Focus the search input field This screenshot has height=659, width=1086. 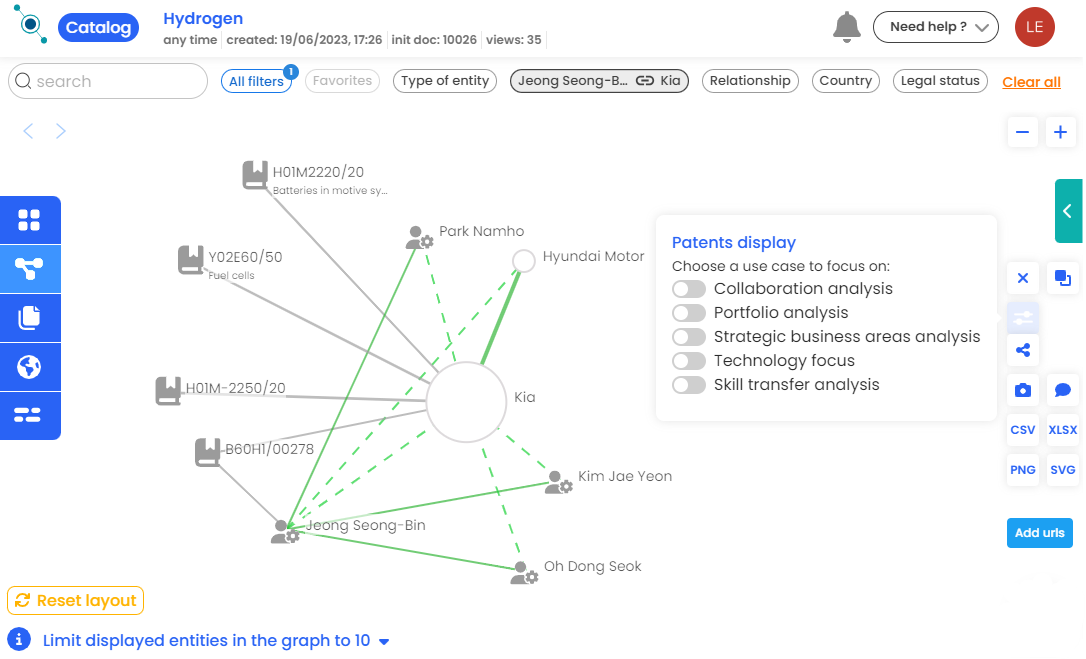[x=108, y=81]
